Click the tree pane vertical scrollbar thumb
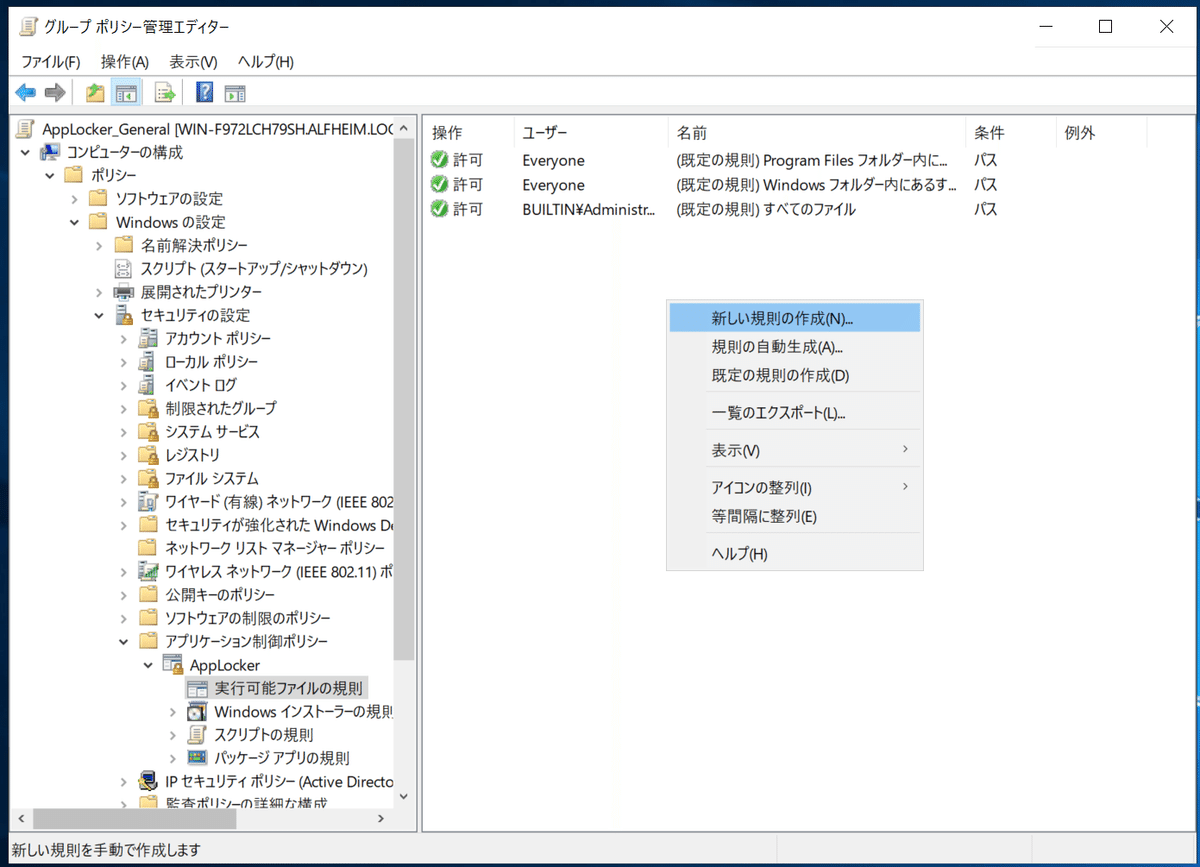This screenshot has height=867, width=1200. [403, 400]
